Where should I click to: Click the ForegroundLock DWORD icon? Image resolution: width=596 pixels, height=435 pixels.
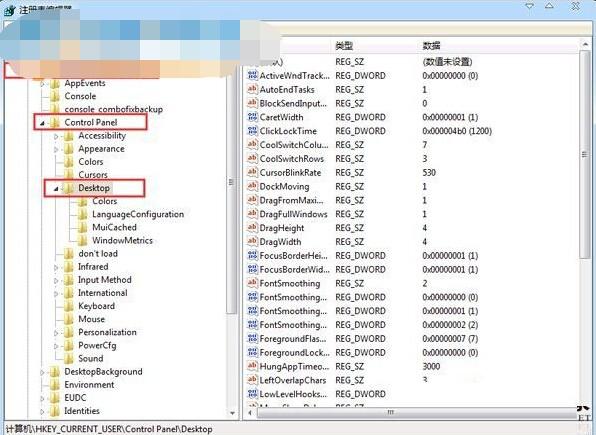pos(252,352)
